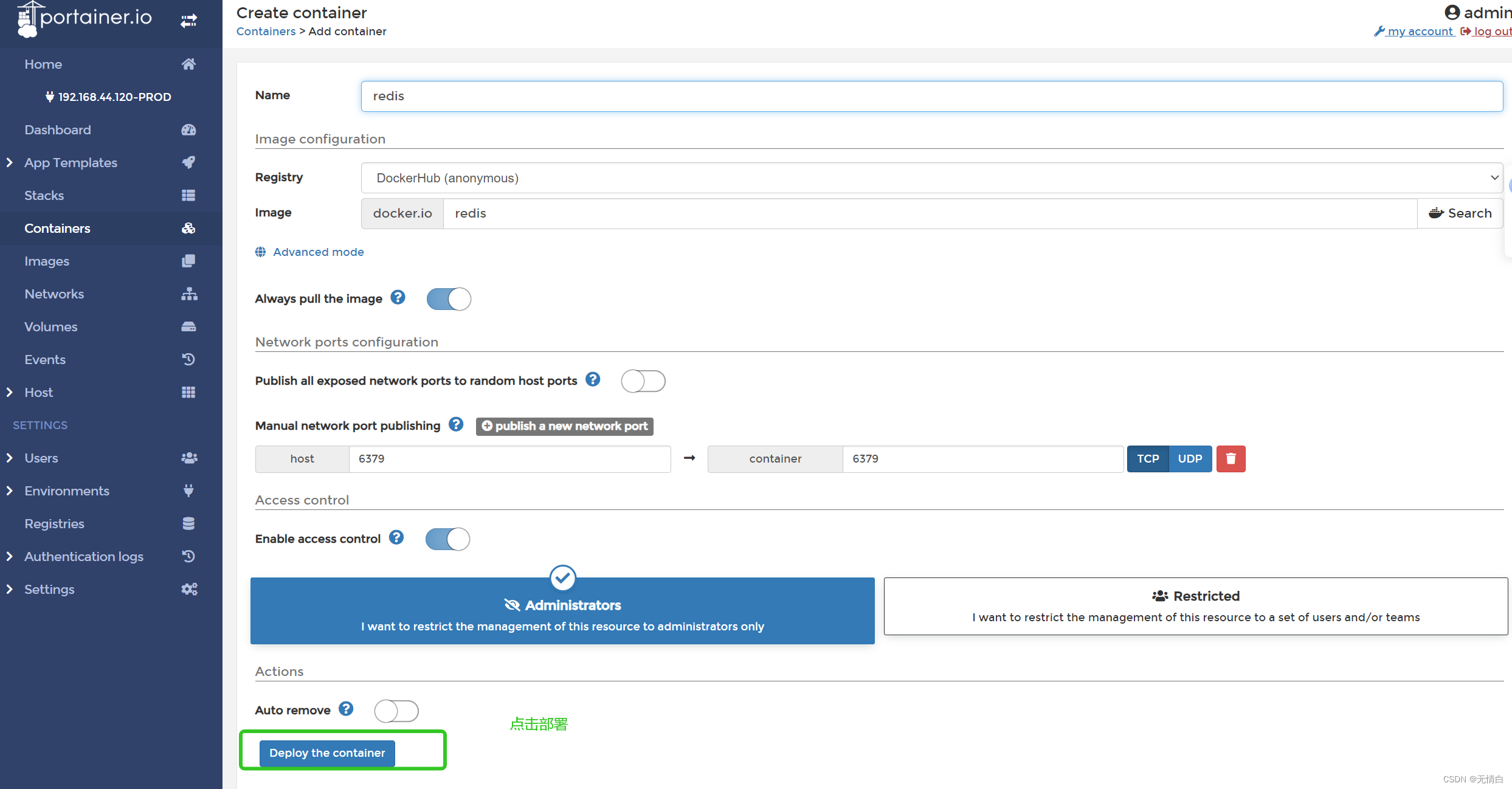
Task: Click the Dashboard gauge icon
Action: pyautogui.click(x=188, y=129)
